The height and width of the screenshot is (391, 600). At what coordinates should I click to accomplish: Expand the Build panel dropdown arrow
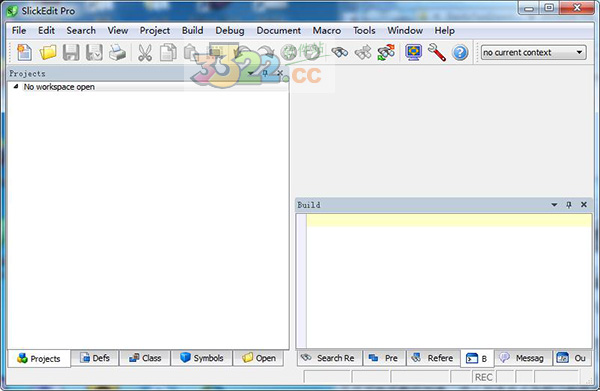[x=554, y=205]
